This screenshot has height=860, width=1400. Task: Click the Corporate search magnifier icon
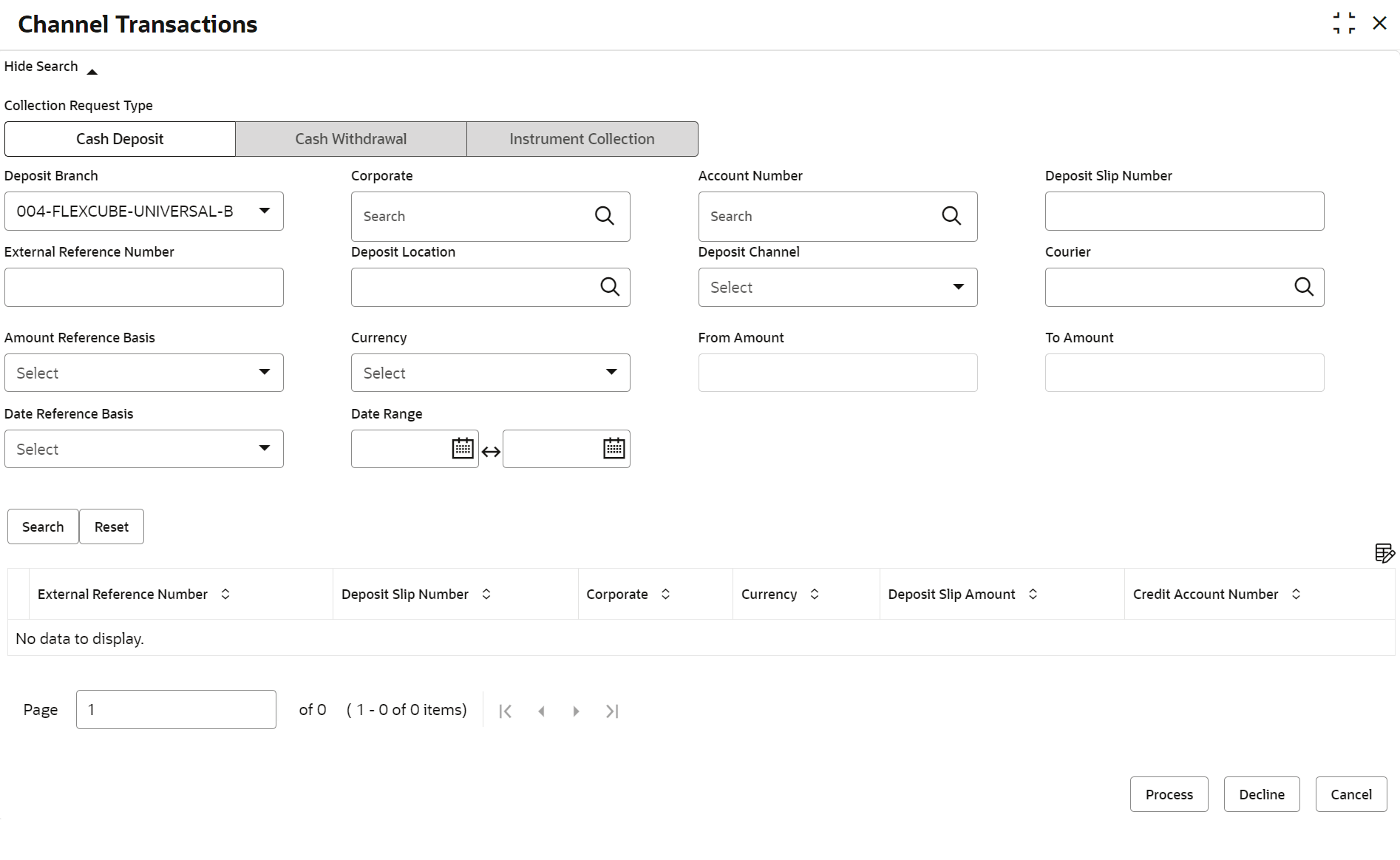(x=604, y=216)
